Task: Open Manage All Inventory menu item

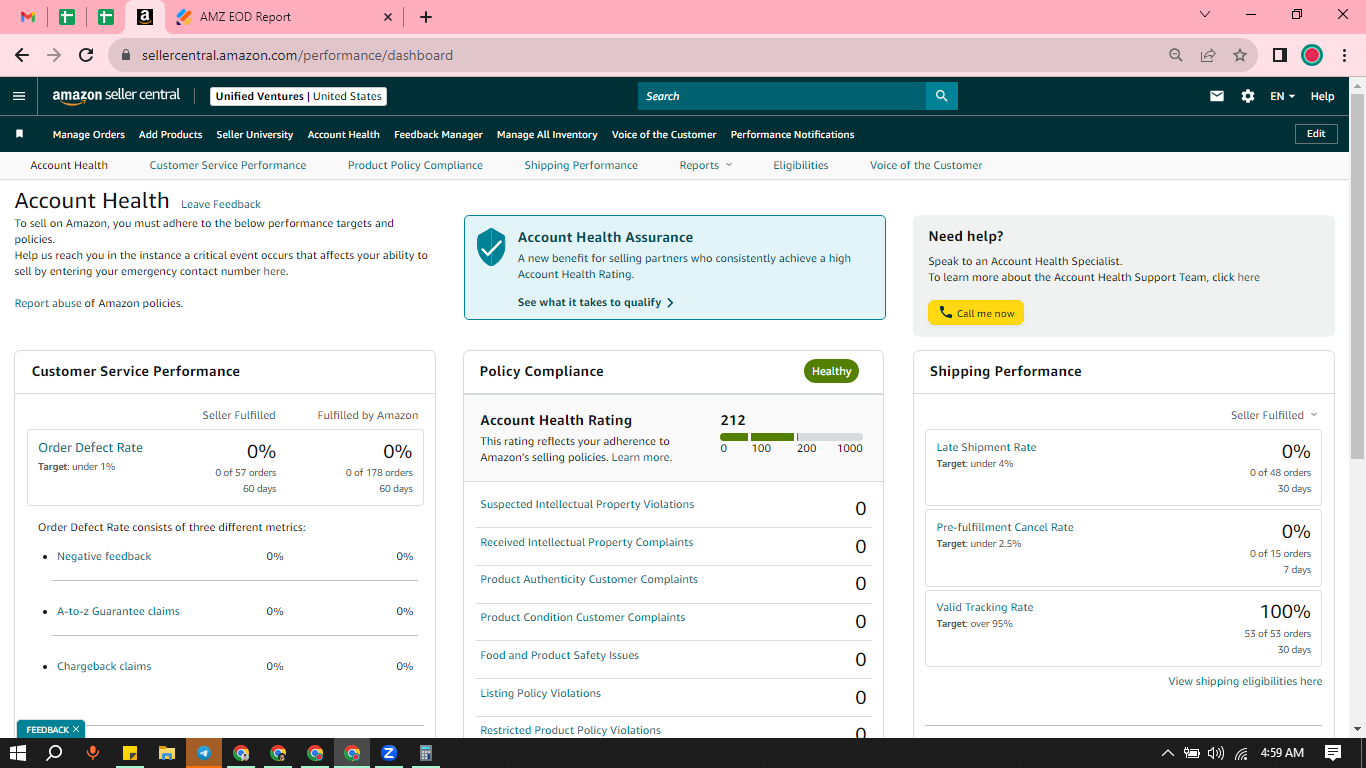Action: 547,134
